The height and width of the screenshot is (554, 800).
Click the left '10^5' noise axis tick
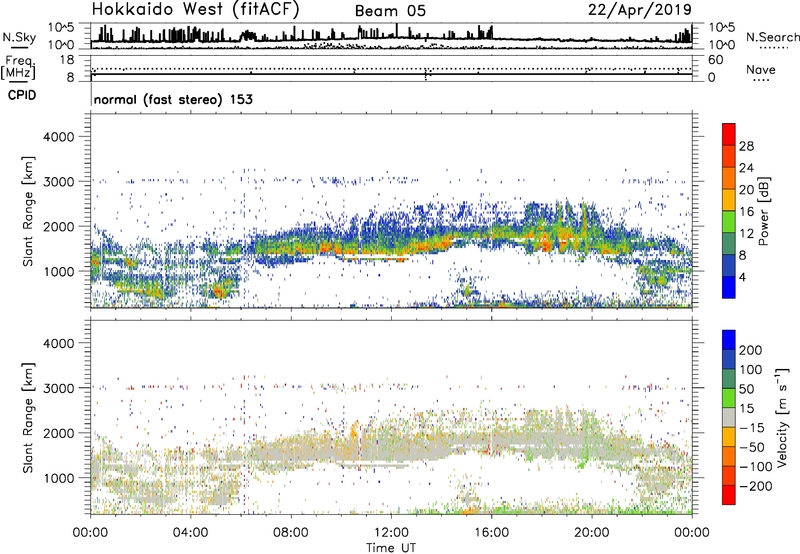(x=61, y=27)
